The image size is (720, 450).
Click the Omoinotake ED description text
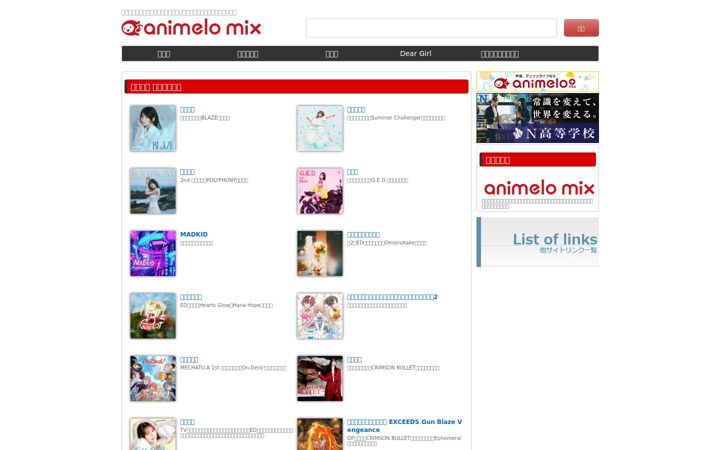click(387, 243)
